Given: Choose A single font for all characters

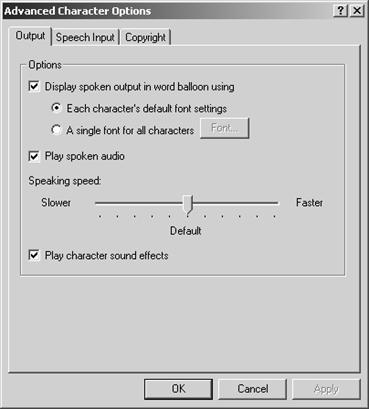Looking at the screenshot, I should (56, 129).
